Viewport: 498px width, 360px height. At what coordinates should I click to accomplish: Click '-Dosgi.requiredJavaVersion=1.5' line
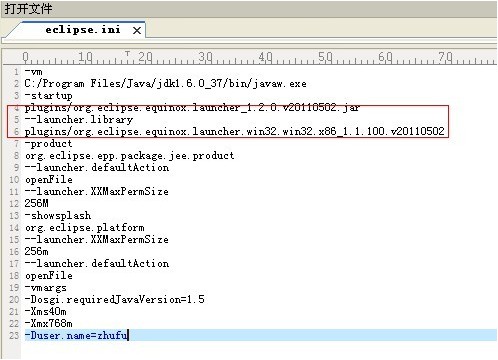pos(115,299)
